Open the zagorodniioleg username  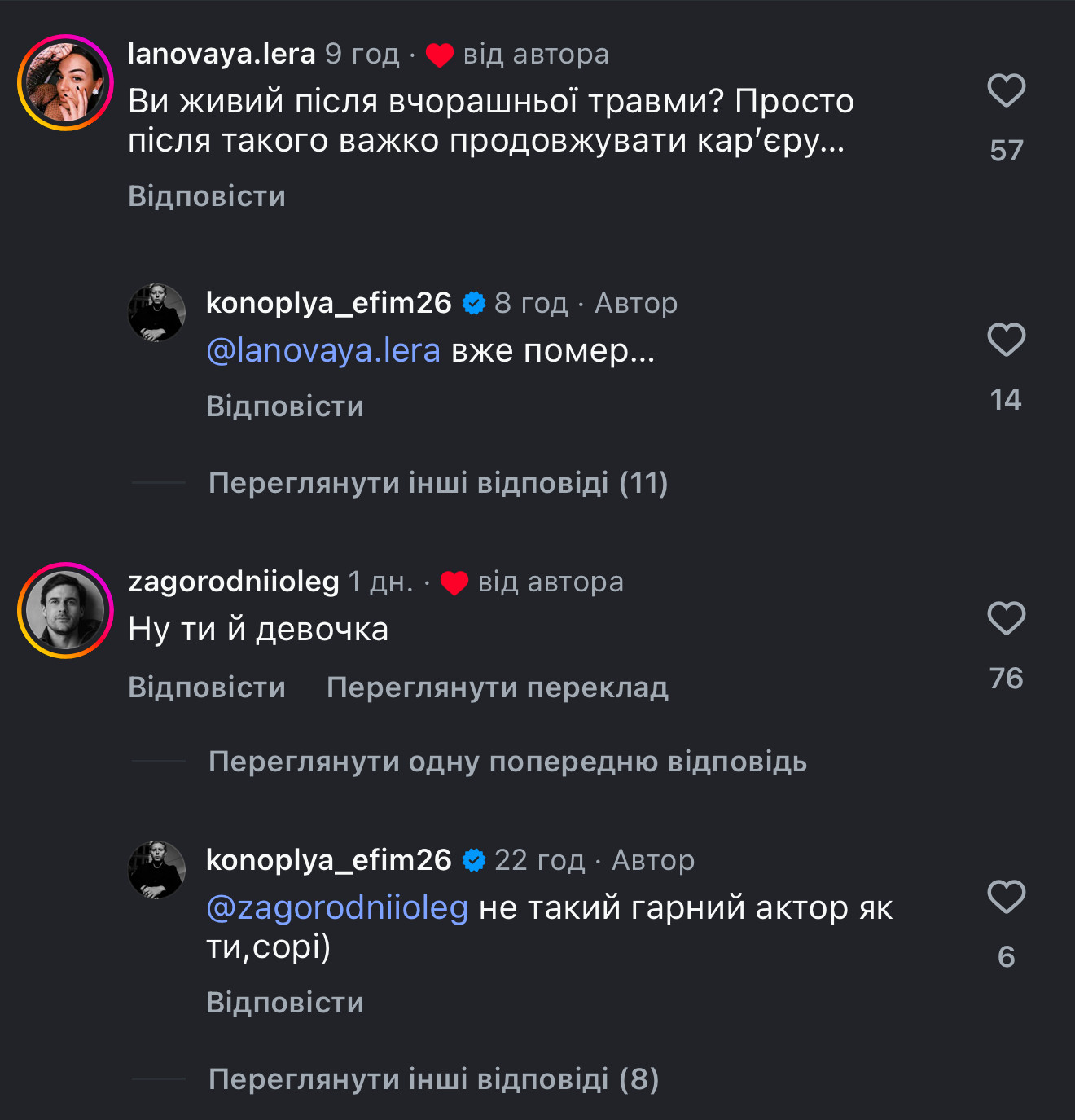pos(234,582)
